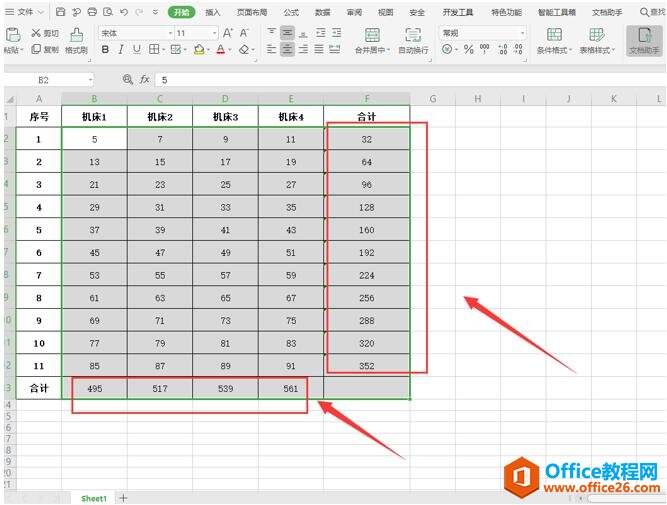
Task: Toggle Underline formatting
Action: [137, 49]
